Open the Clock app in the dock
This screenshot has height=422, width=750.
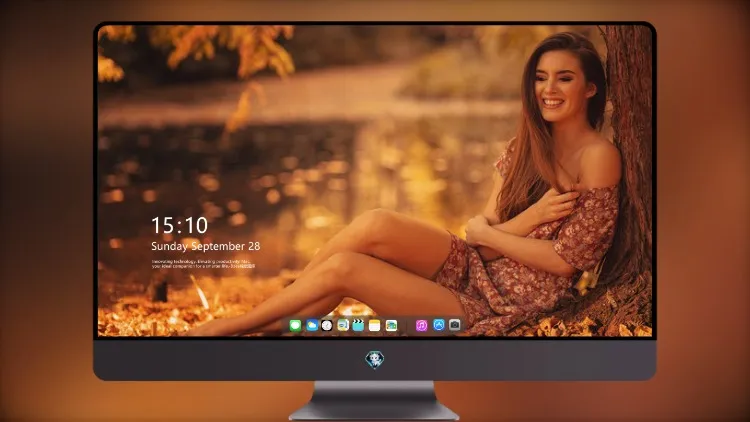(327, 326)
